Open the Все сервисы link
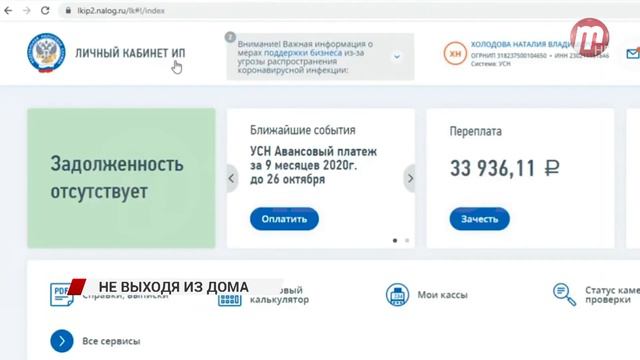Screen dimensions: 640x360 (x=111, y=341)
